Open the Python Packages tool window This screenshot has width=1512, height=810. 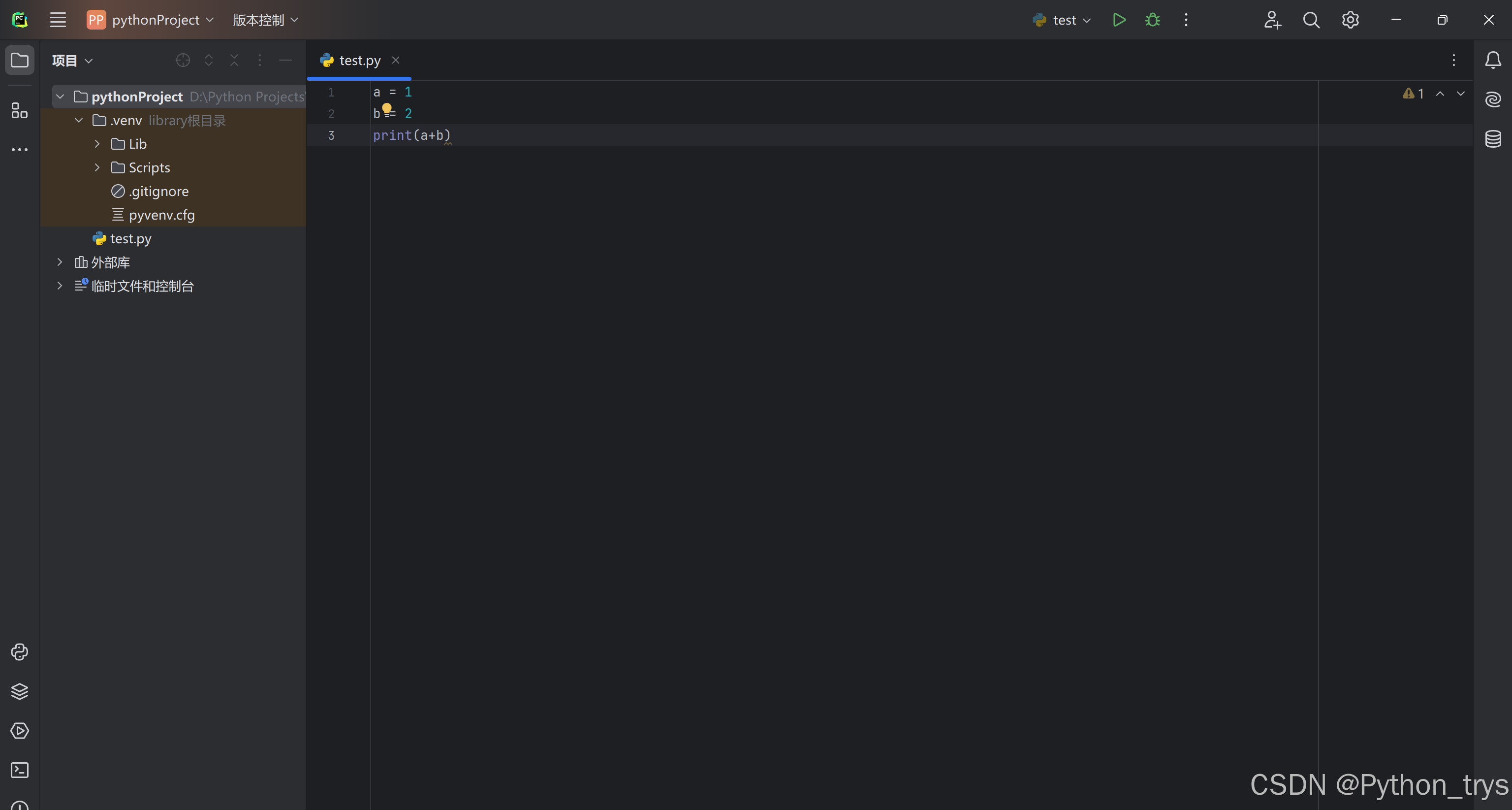click(x=19, y=691)
